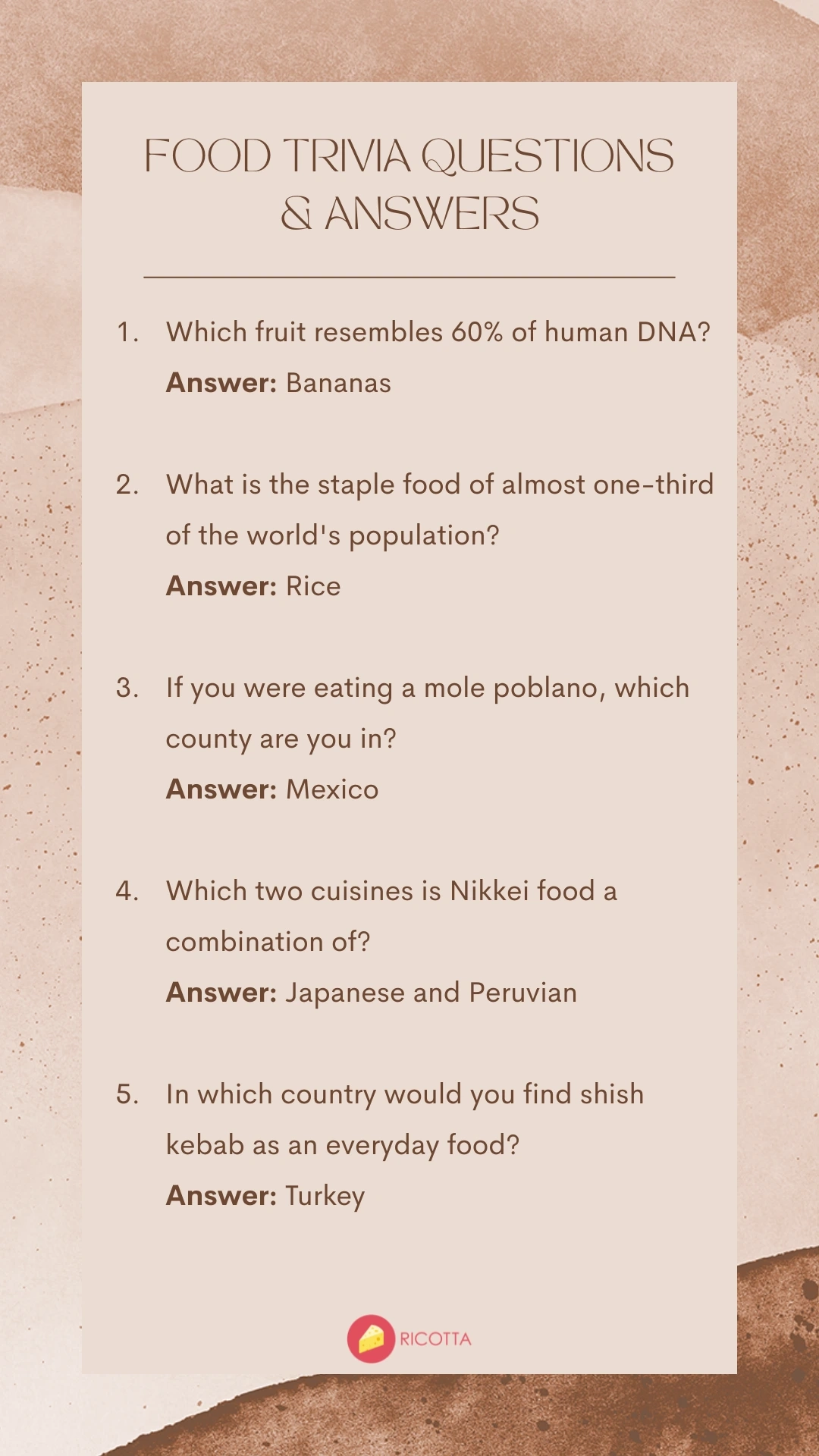
Task: Click the list number 4
Action: tap(127, 891)
